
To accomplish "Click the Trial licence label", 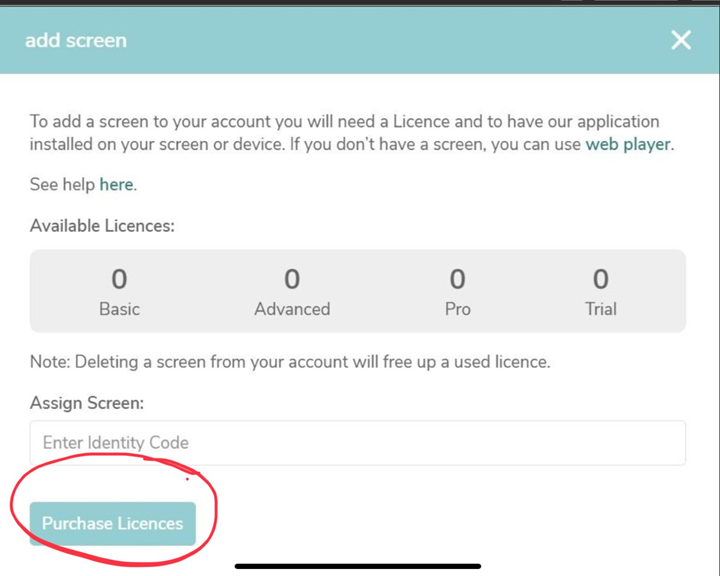I will click(600, 309).
